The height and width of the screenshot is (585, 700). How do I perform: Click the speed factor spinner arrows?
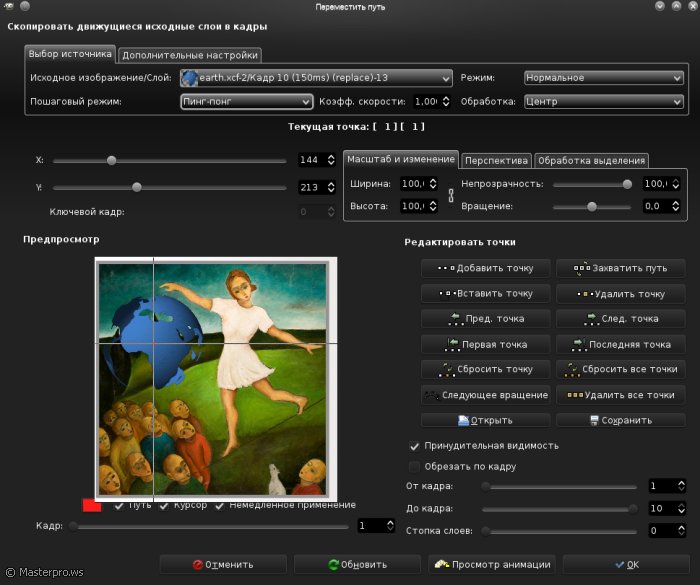tap(446, 101)
